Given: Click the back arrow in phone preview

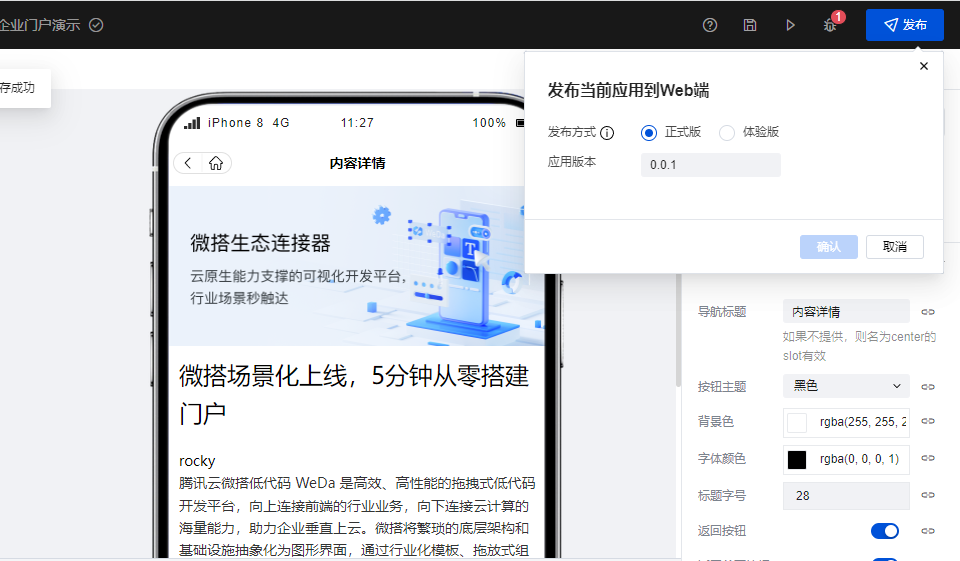Looking at the screenshot, I should (188, 163).
